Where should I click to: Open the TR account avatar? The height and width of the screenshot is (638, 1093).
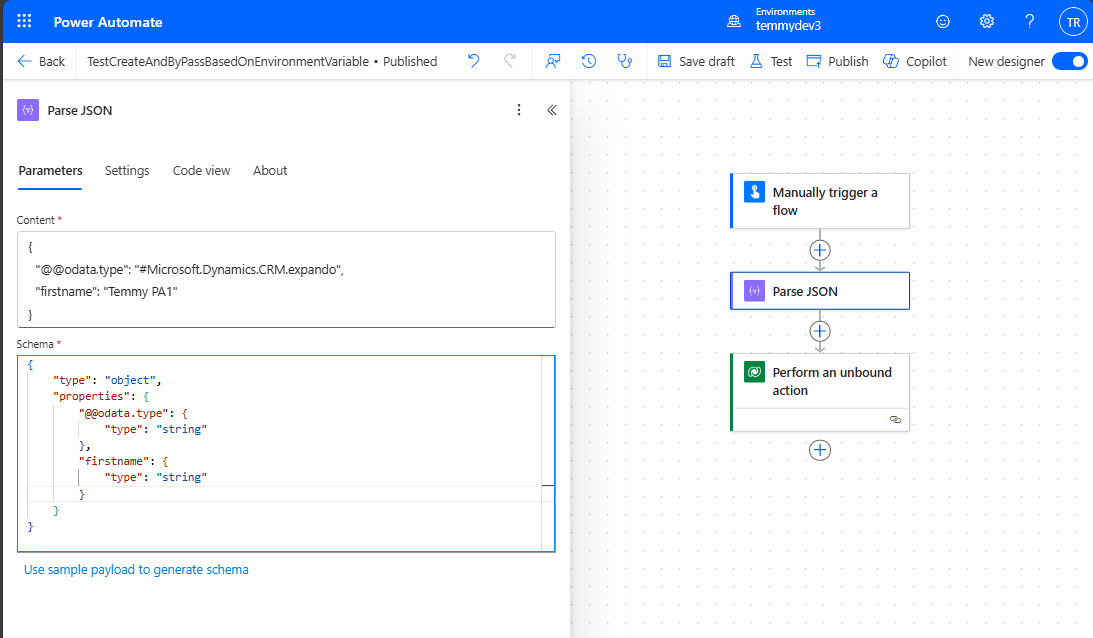(x=1073, y=22)
